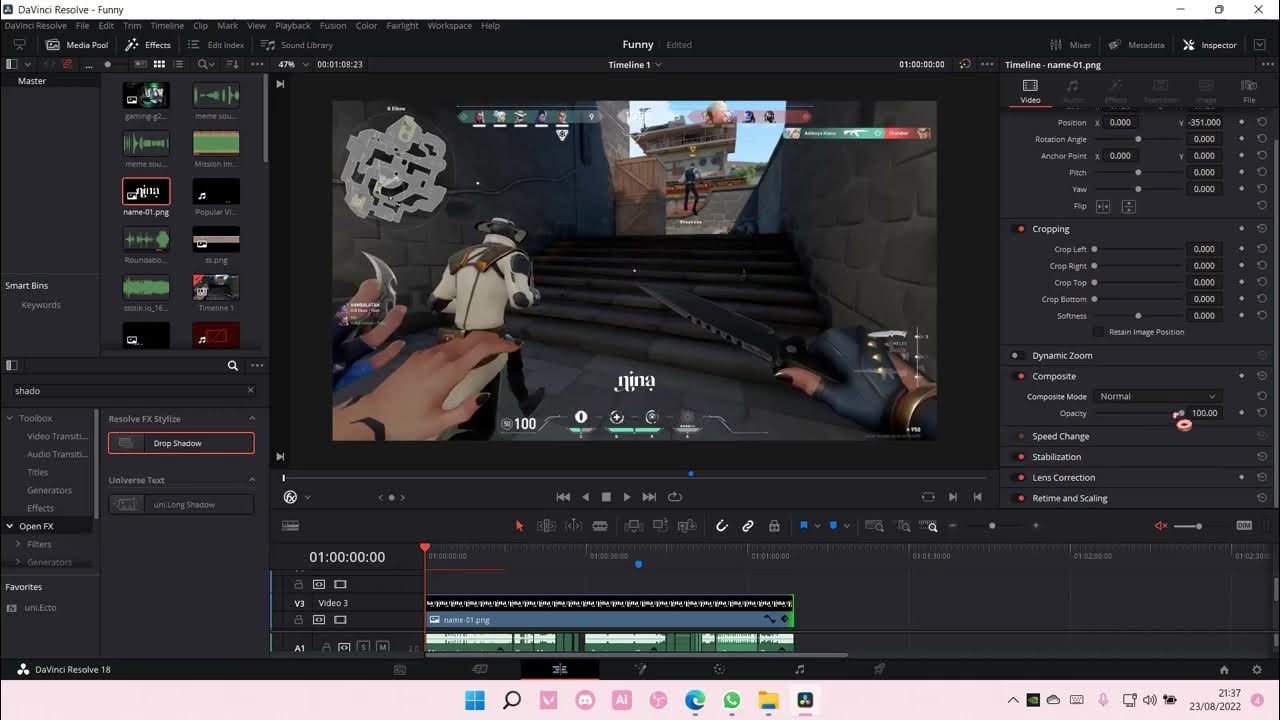The image size is (1280, 720).
Task: Switch to the inspector File tab
Action: coord(1249,91)
